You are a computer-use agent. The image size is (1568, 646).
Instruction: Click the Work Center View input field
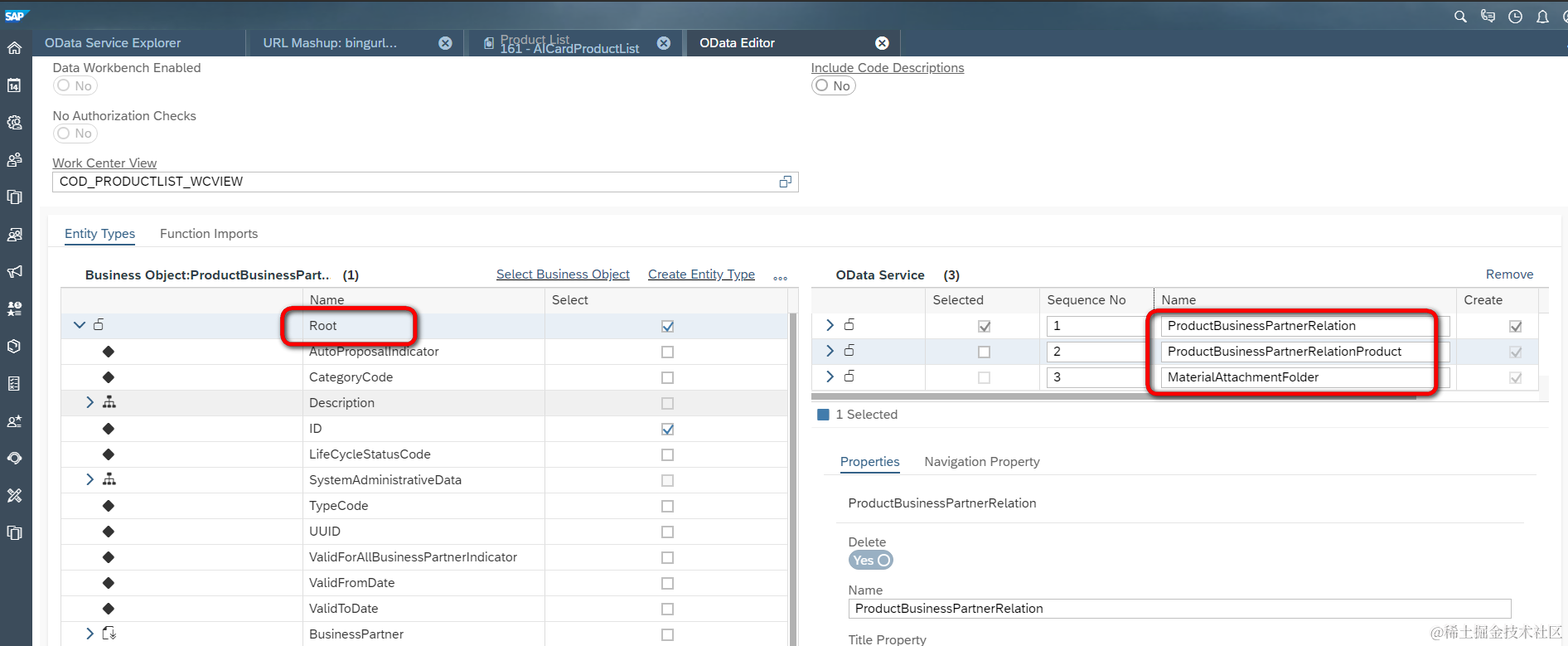[x=425, y=182]
